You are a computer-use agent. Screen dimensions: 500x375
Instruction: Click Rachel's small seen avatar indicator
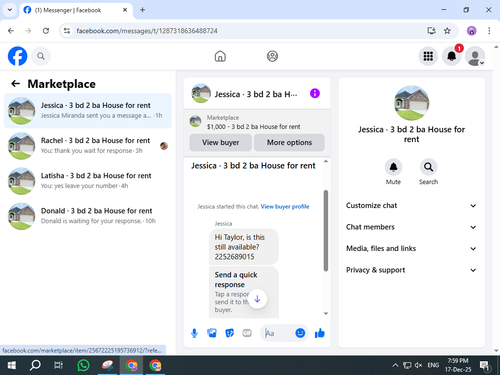click(164, 146)
